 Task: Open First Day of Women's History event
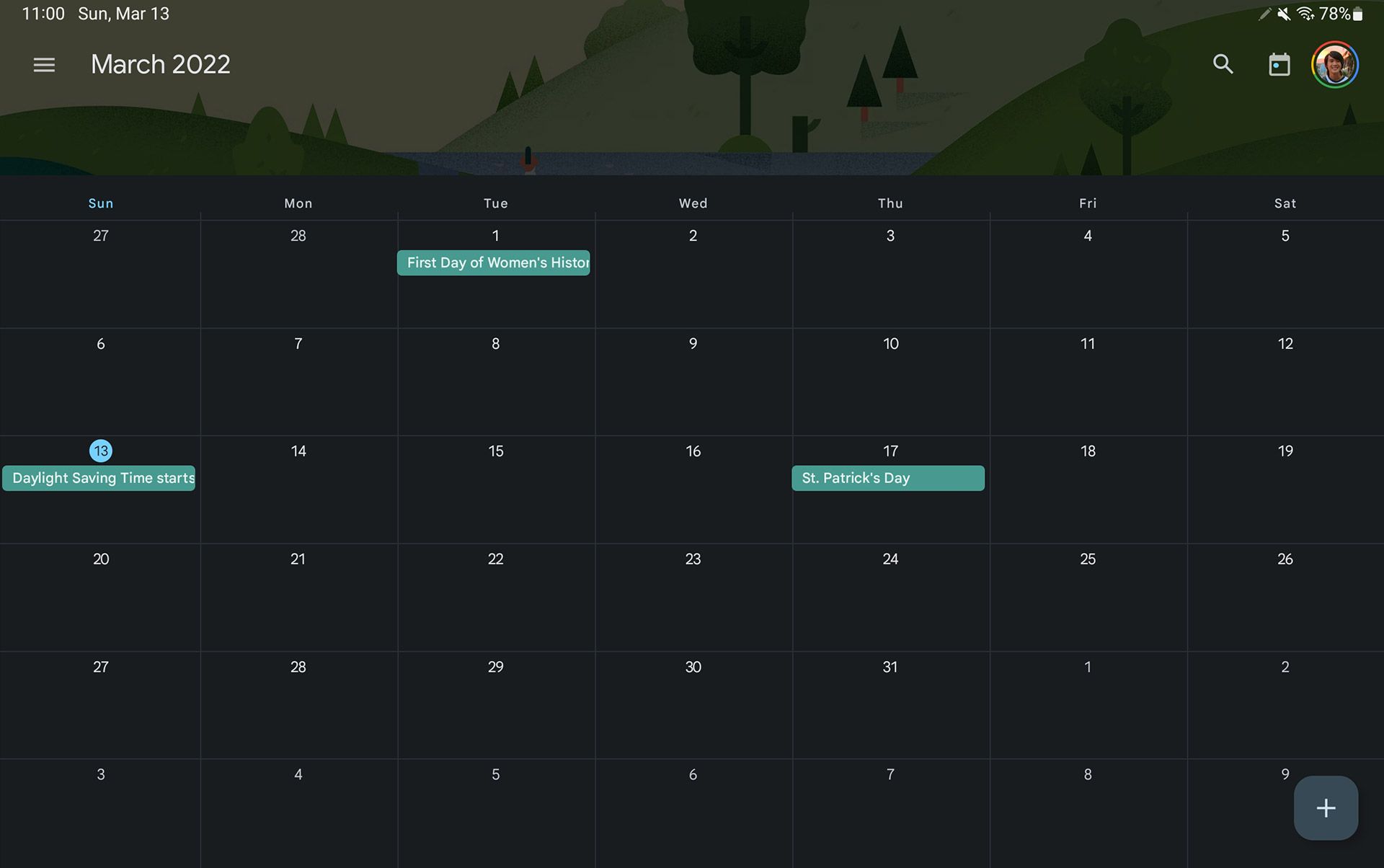tap(496, 262)
